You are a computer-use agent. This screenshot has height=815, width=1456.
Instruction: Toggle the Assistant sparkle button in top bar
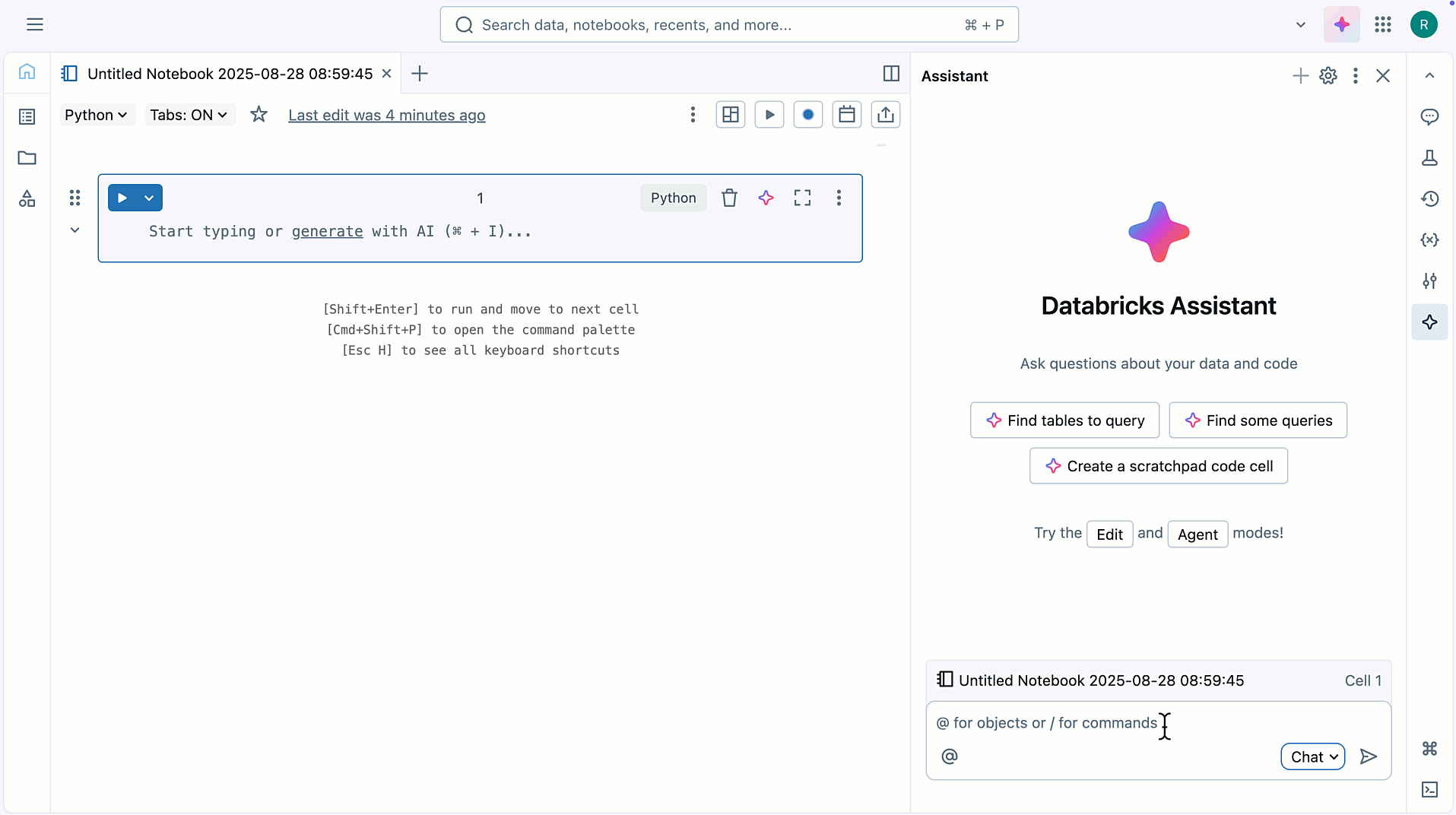[1341, 24]
